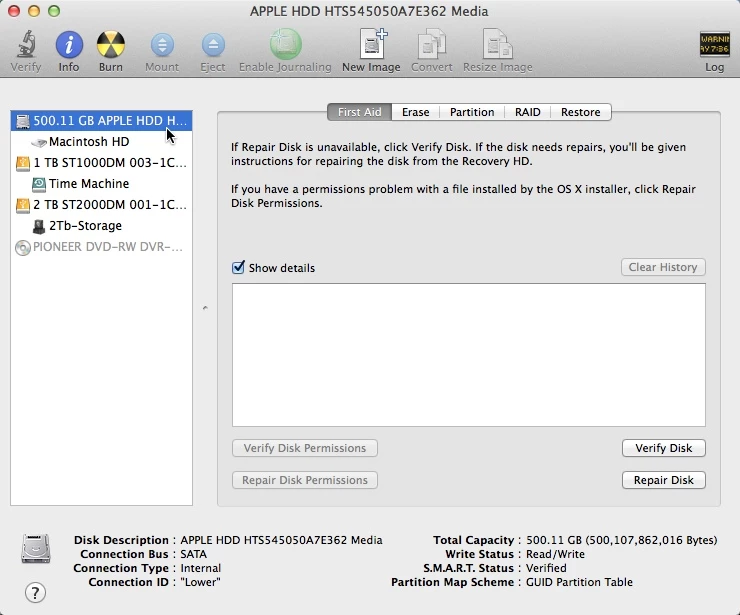
Task: Click the Connection ID "Lower" value
Action: pos(200,582)
